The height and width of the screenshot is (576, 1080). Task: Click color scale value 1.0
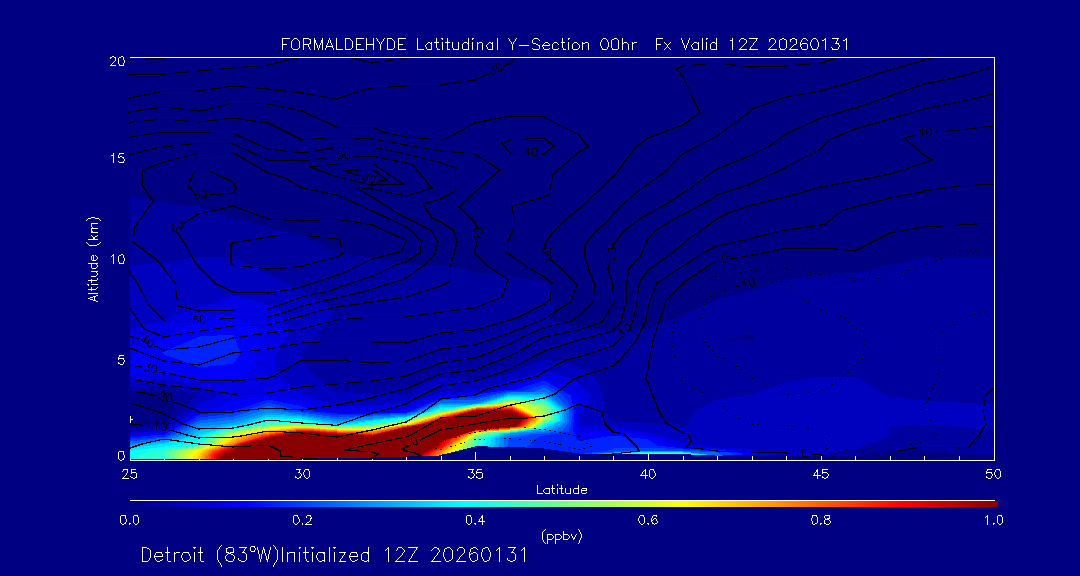993,521
